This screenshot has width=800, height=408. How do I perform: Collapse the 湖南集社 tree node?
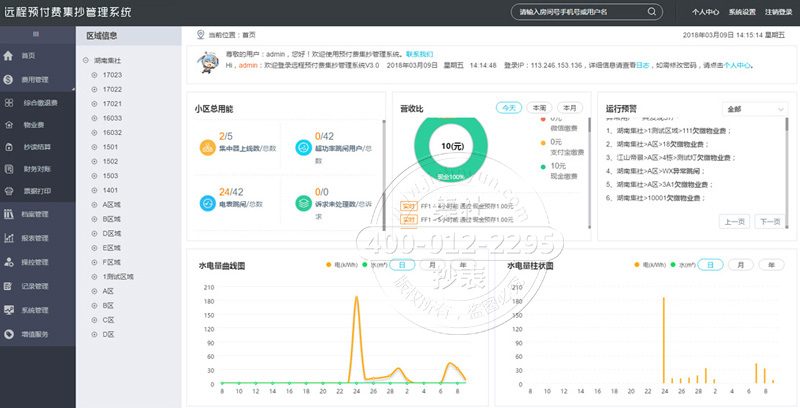87,61
